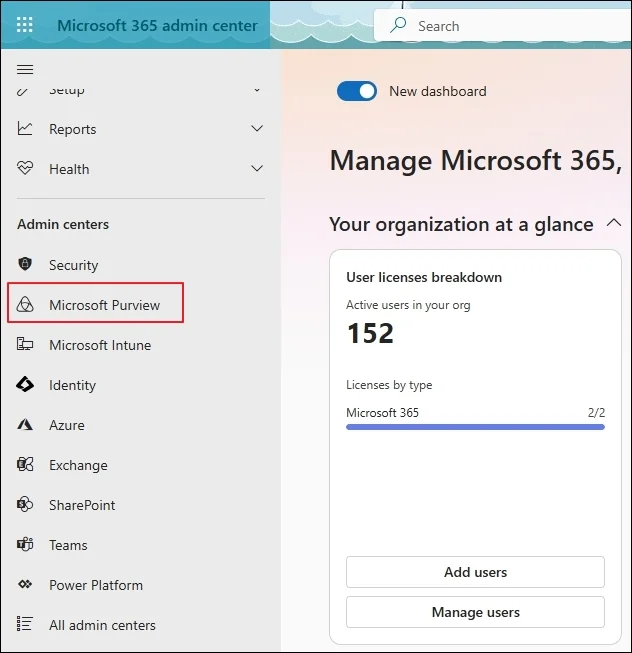This screenshot has height=653, width=632.
Task: Click the Exchange icon
Action: tap(25, 464)
